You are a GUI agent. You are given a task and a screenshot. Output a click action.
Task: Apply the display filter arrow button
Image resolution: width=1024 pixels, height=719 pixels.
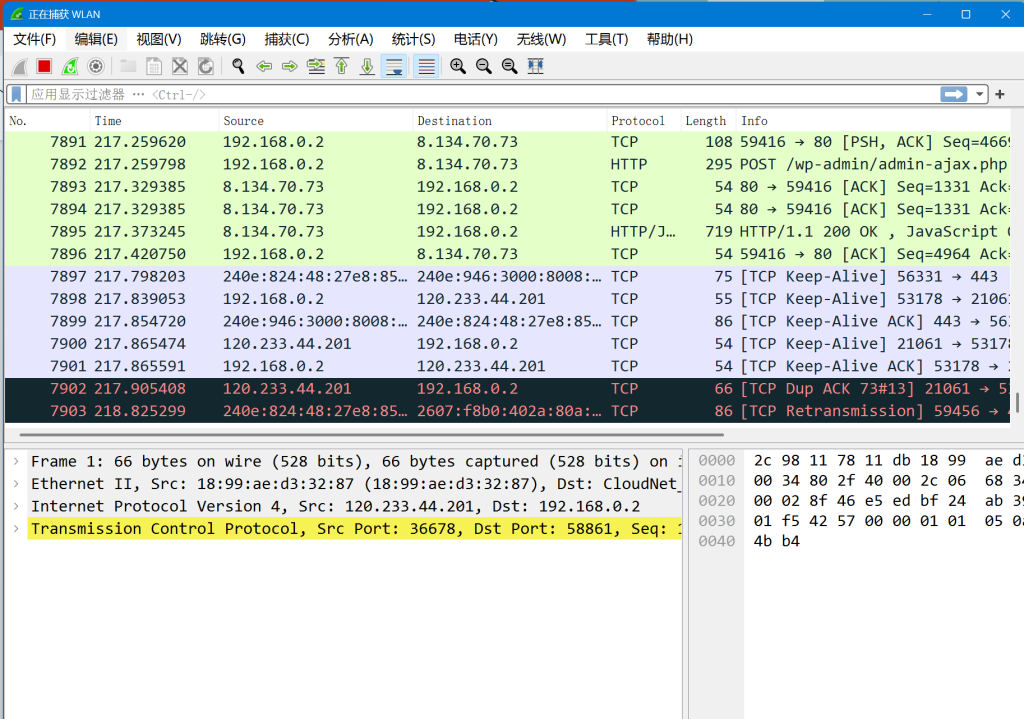pos(954,94)
